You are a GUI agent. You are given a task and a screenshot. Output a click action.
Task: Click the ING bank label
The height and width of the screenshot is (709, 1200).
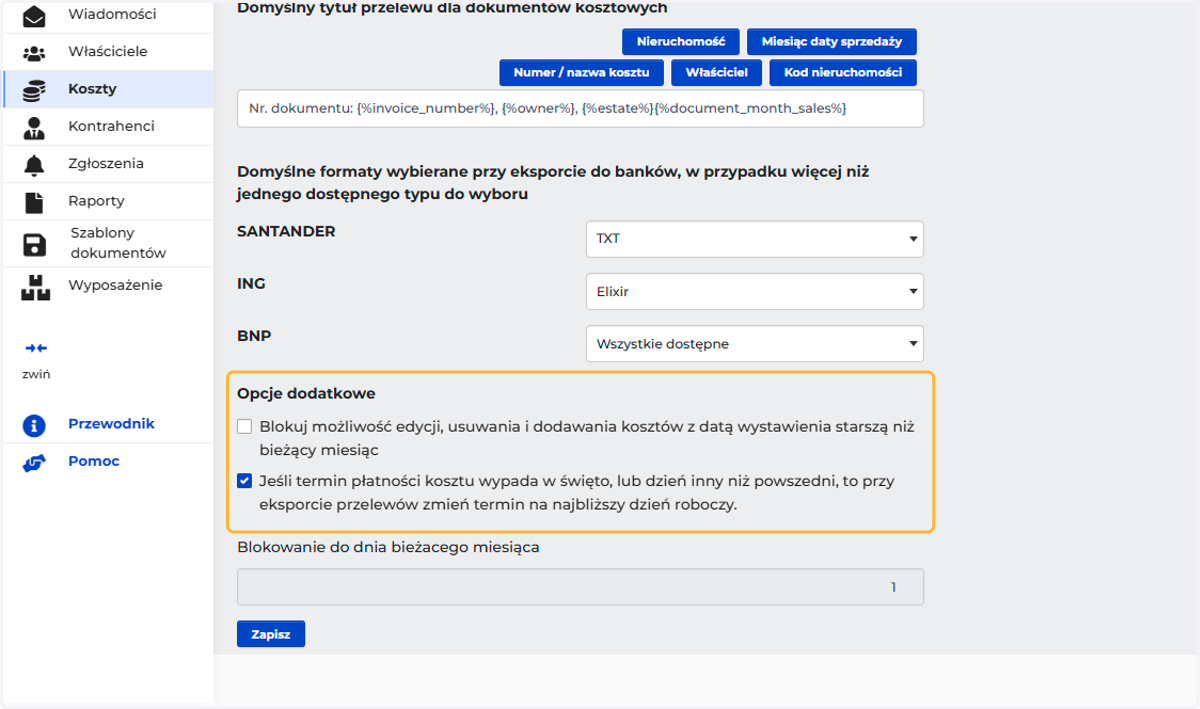pos(251,283)
